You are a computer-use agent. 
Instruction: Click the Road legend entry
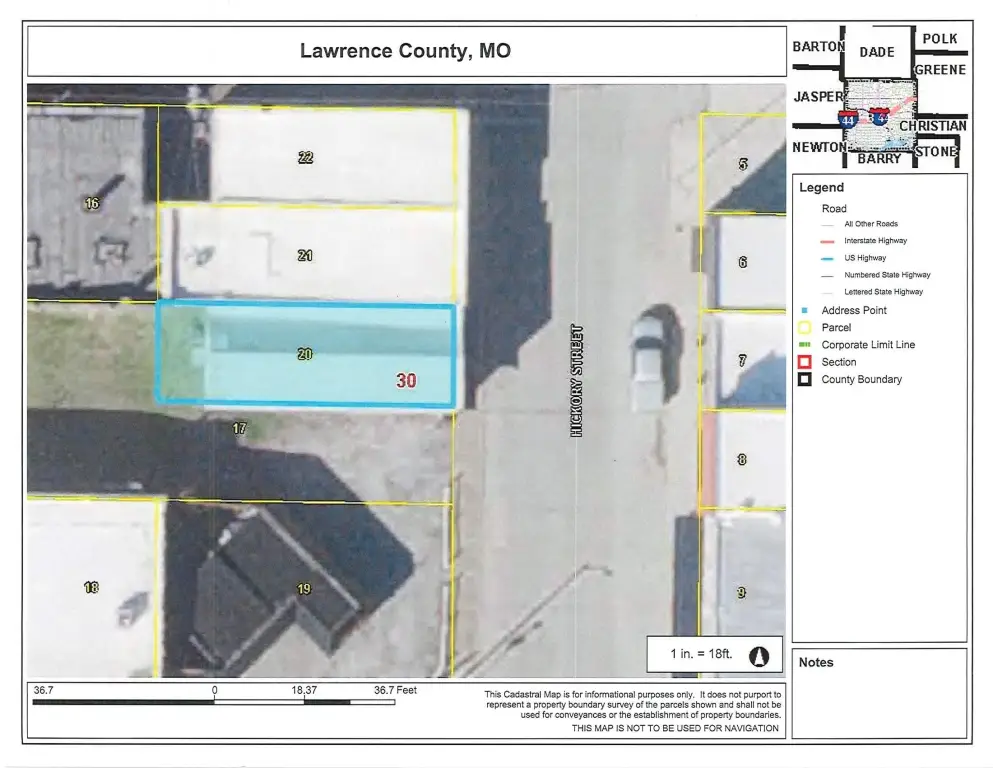point(834,208)
